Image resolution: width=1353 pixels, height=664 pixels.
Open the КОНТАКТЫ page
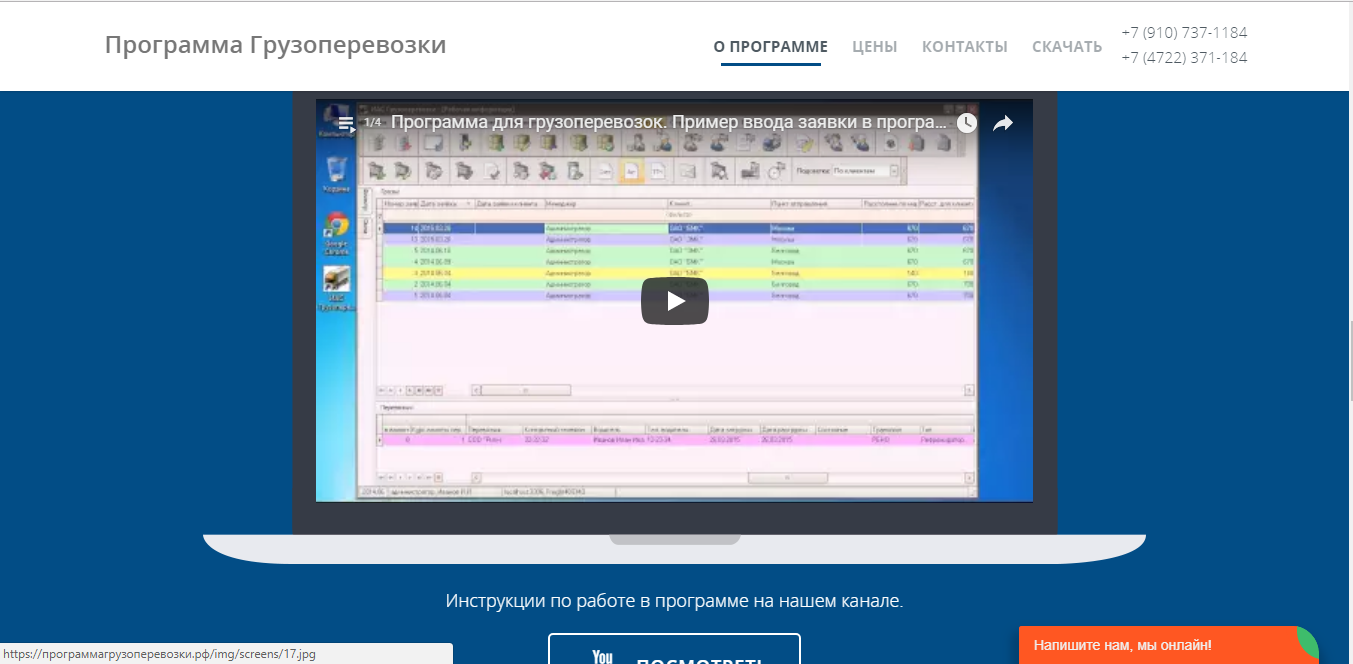[x=964, y=46]
